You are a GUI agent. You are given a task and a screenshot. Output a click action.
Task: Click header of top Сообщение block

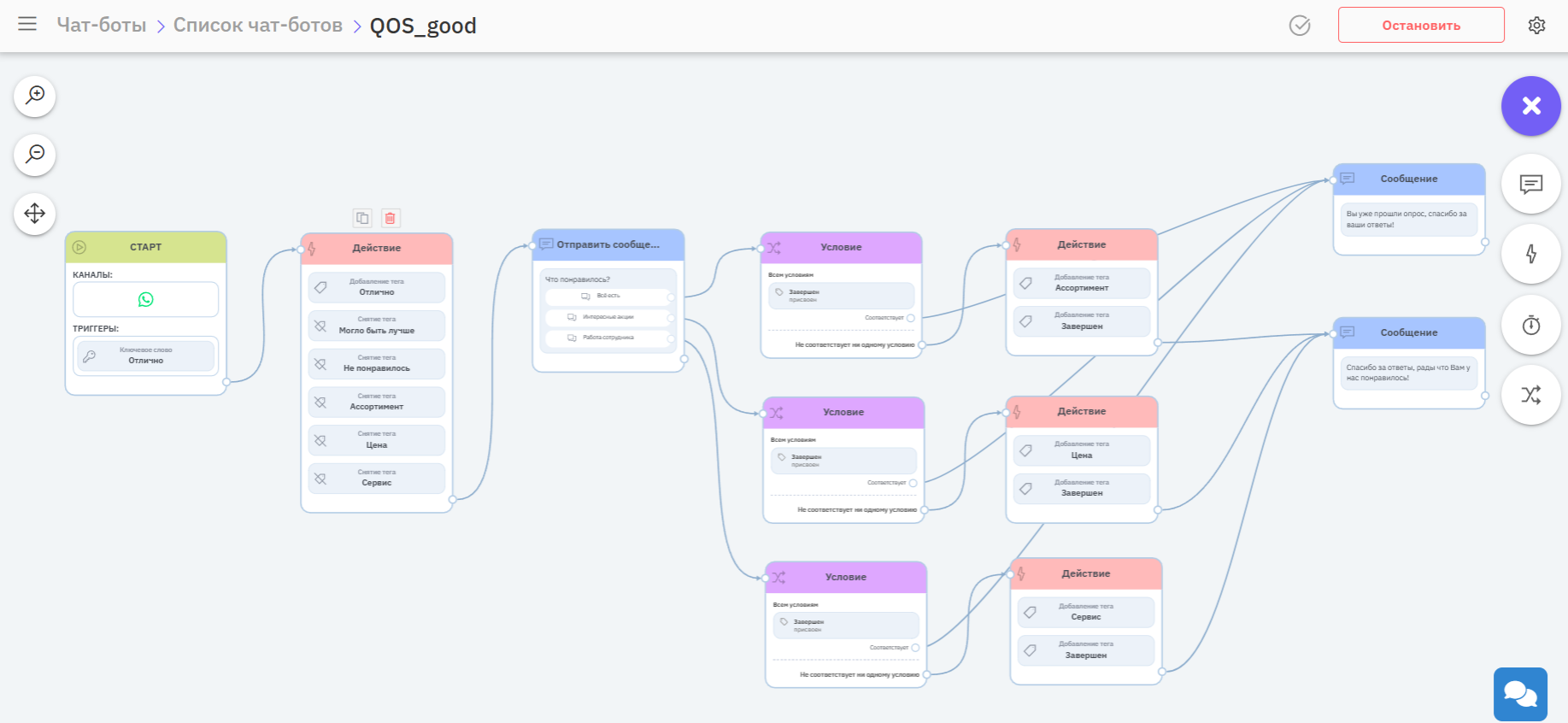tap(1409, 179)
